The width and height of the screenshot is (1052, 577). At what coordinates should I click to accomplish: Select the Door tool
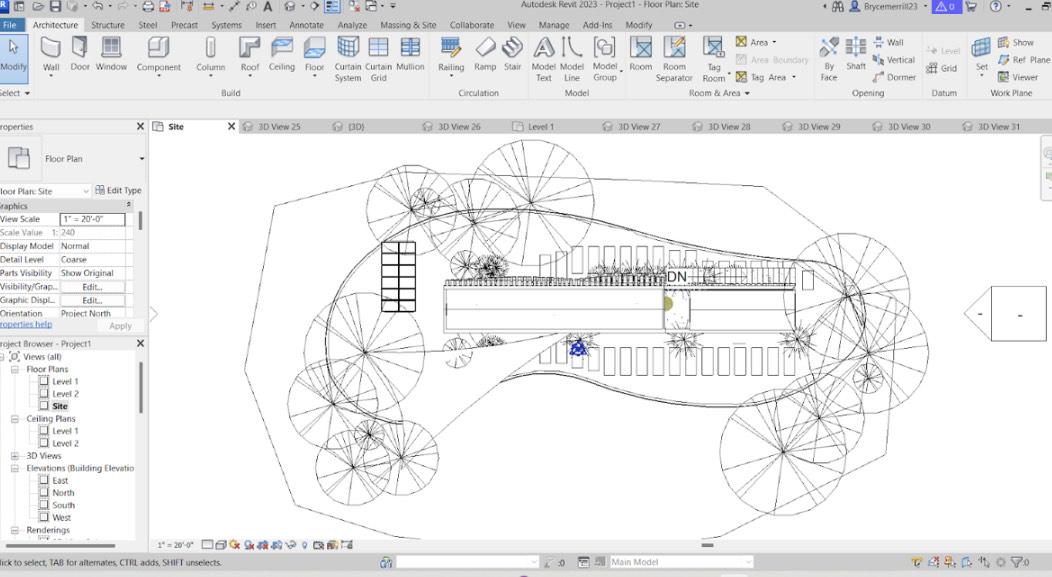[x=80, y=55]
